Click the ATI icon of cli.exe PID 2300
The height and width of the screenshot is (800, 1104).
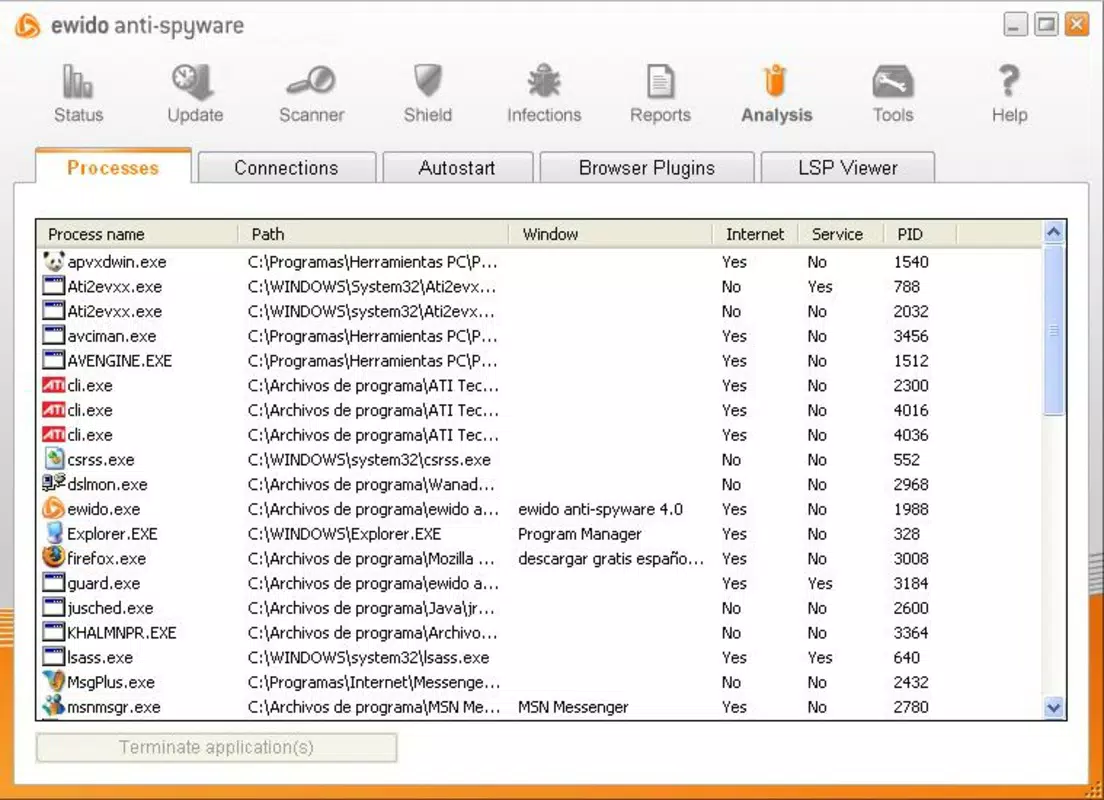[x=54, y=386]
